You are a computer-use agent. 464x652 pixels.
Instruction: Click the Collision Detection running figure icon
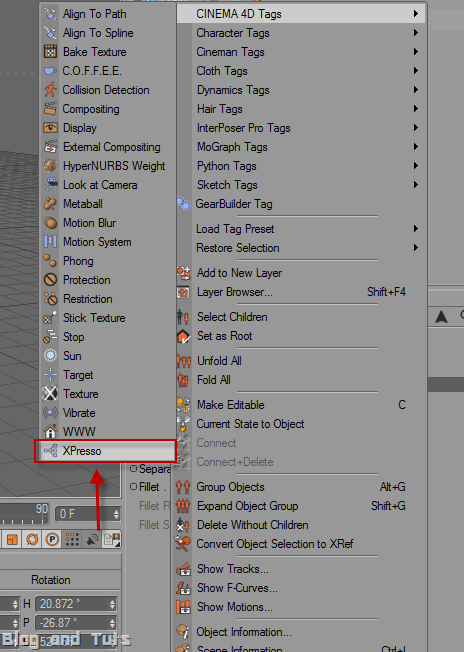pos(50,90)
